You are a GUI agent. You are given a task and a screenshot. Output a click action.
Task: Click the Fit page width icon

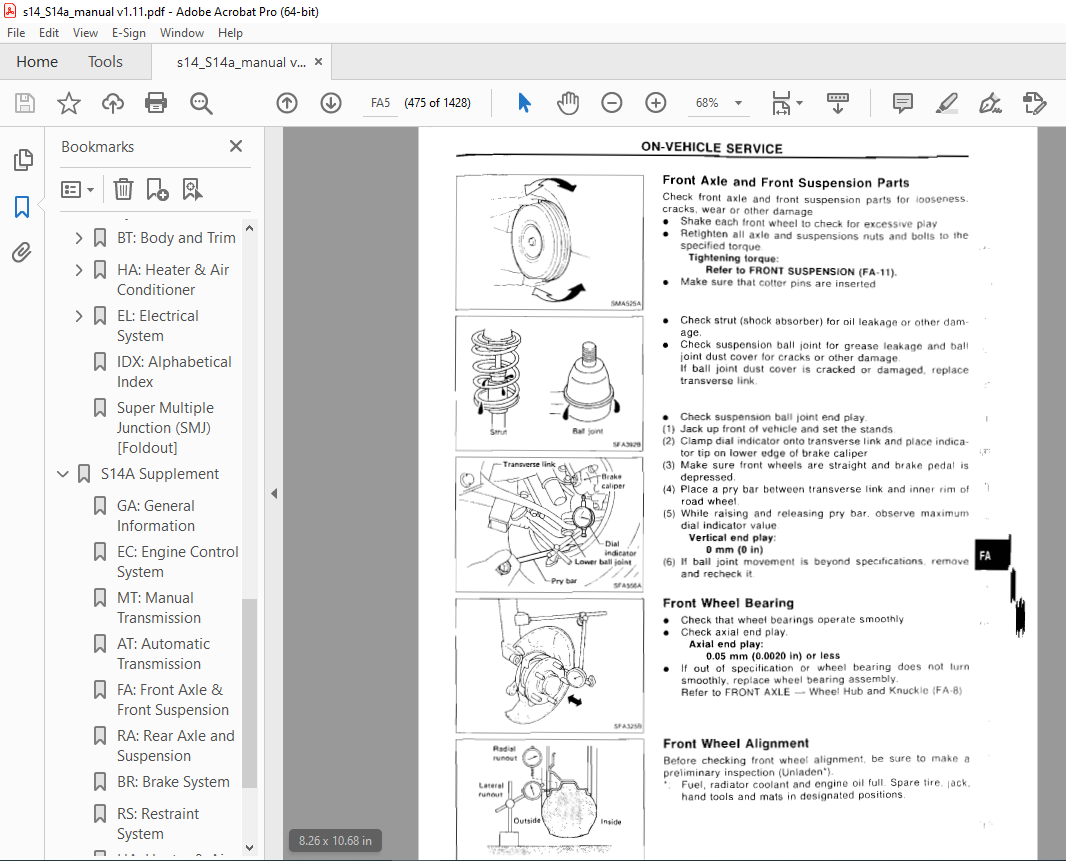pyautogui.click(x=781, y=103)
